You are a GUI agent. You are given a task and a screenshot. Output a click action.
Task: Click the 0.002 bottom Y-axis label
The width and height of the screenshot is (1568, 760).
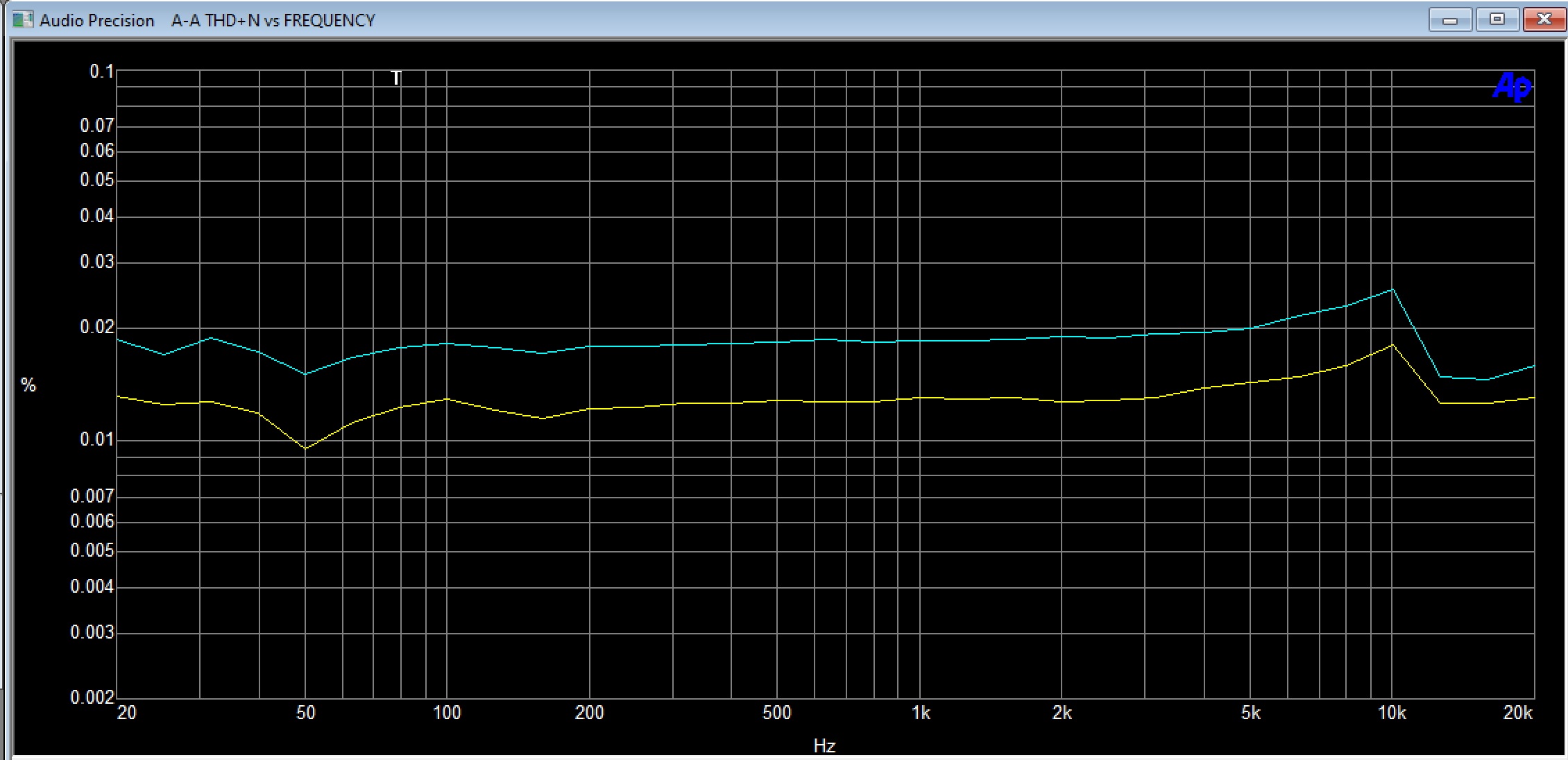pos(92,697)
